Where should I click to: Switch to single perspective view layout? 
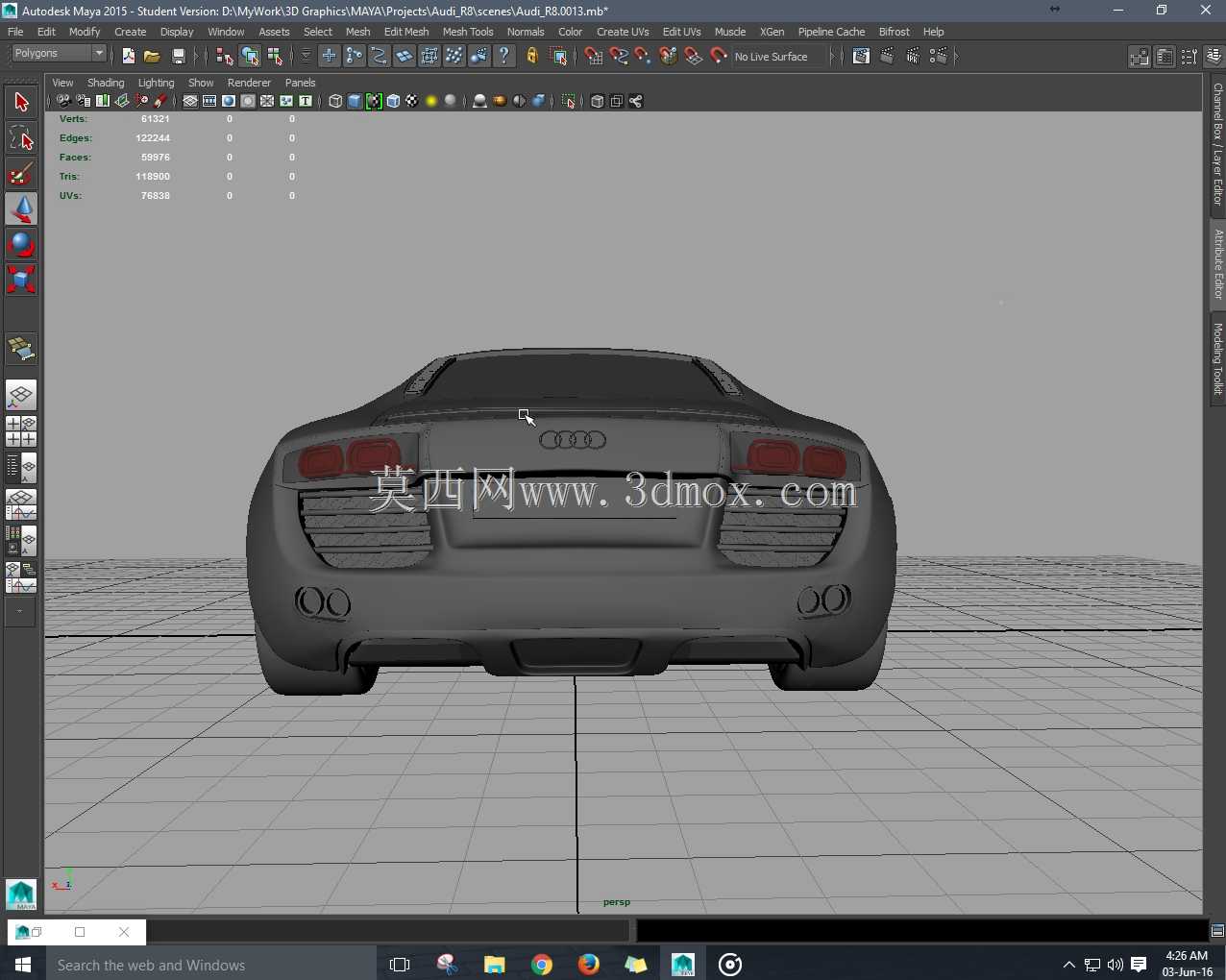21,396
